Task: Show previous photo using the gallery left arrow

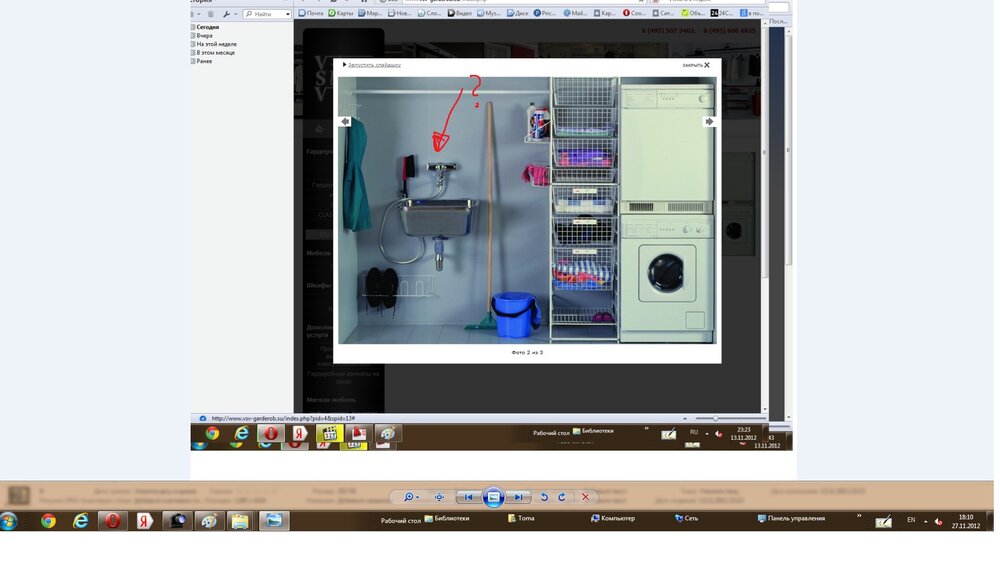Action: (x=345, y=121)
